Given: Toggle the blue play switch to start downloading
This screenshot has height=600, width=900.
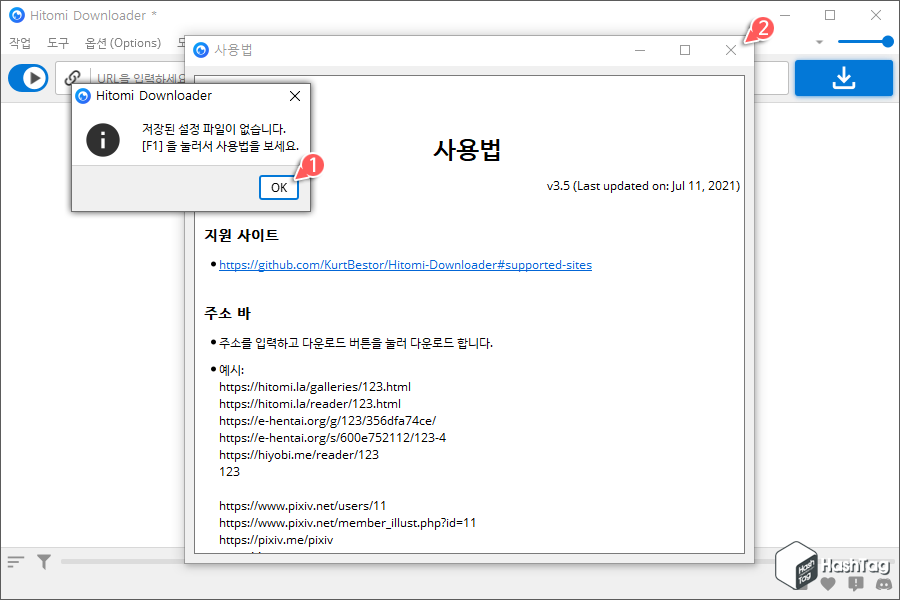Looking at the screenshot, I should [28, 77].
